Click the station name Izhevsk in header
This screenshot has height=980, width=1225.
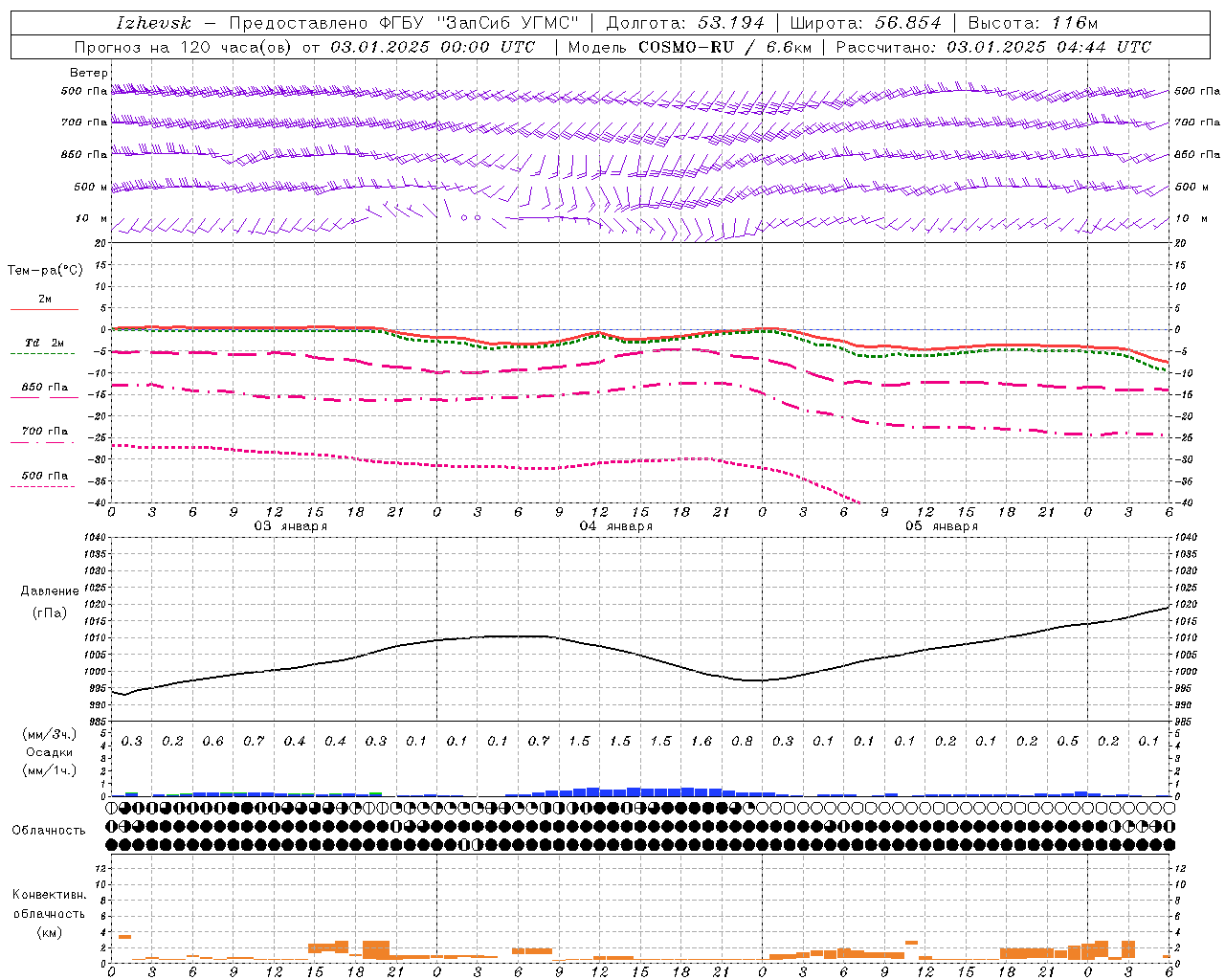(x=153, y=23)
